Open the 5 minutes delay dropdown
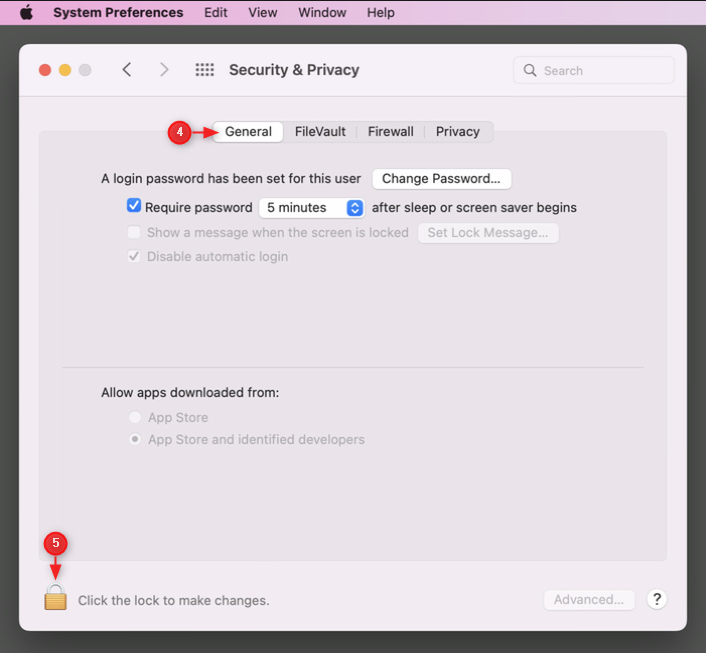Screen dimensions: 706x653 click(312, 208)
